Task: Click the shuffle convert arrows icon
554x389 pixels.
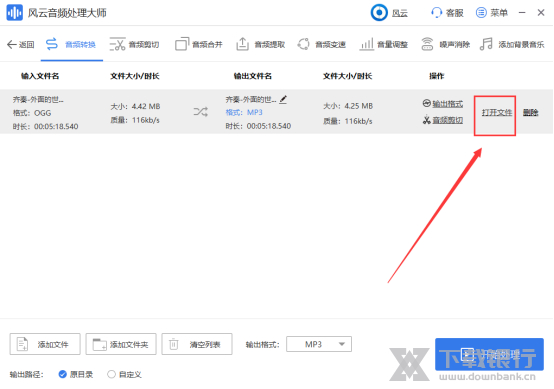Action: point(201,112)
